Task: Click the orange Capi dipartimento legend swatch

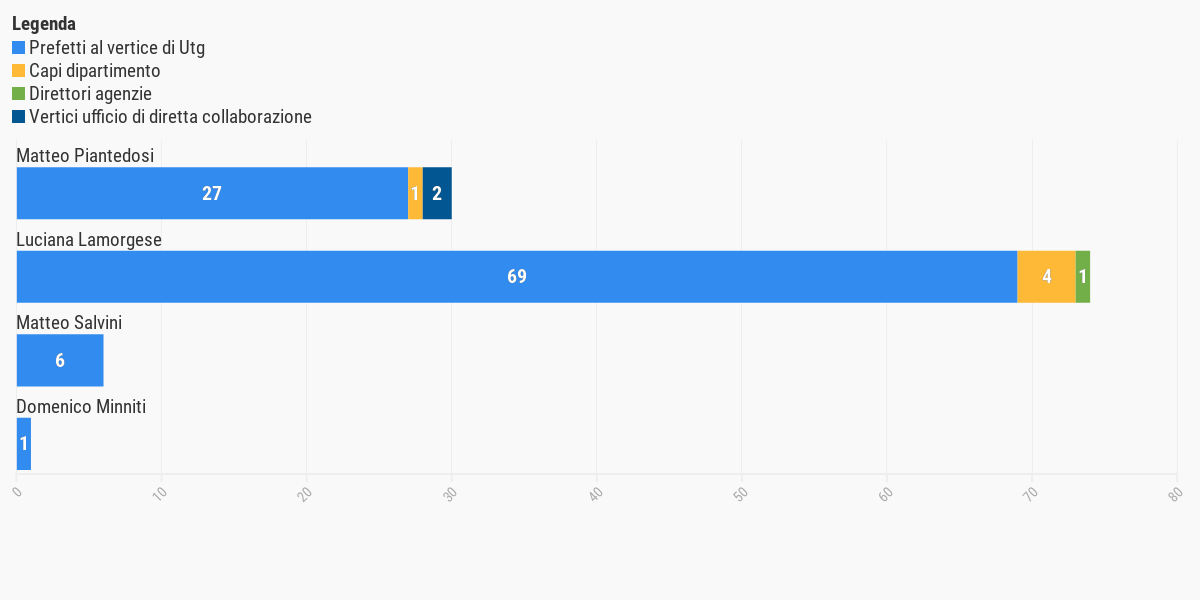Action: point(18,70)
